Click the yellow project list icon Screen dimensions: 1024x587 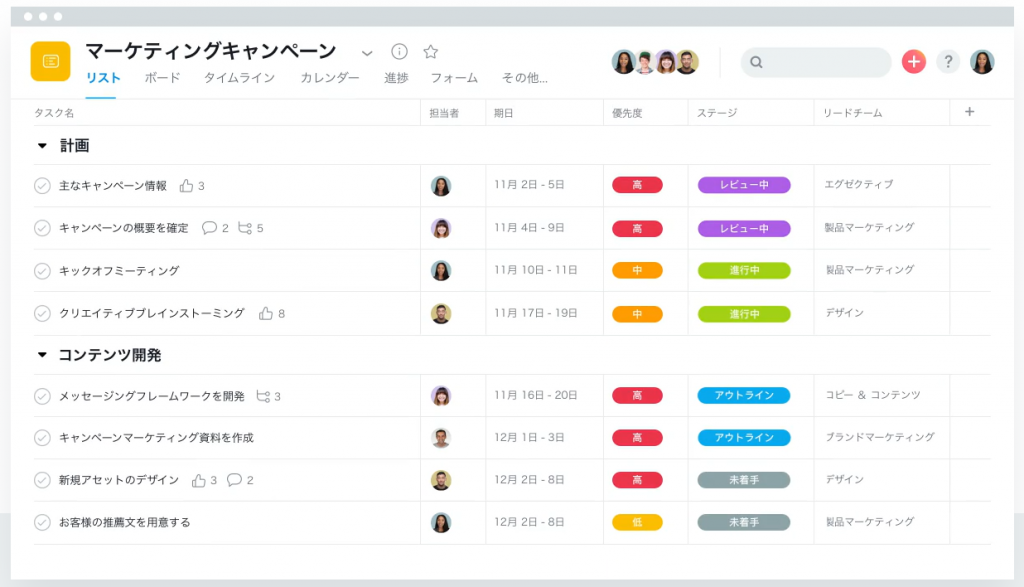tap(50, 61)
